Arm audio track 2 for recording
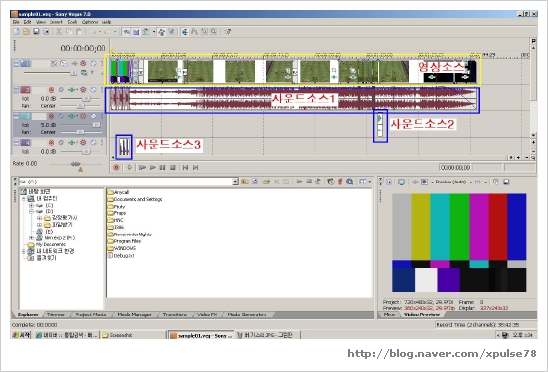 tap(51, 90)
